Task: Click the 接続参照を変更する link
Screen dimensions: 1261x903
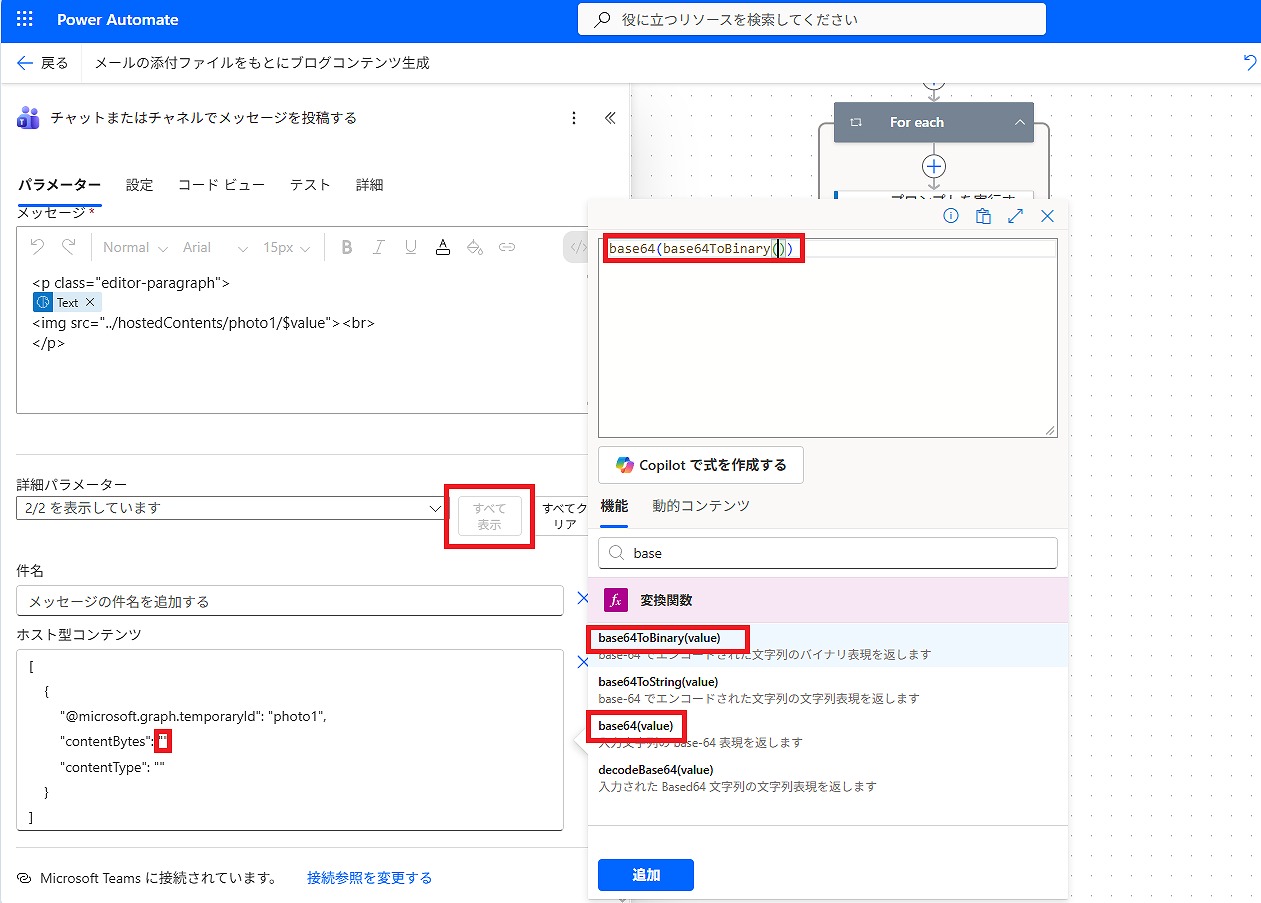Action: (x=369, y=878)
